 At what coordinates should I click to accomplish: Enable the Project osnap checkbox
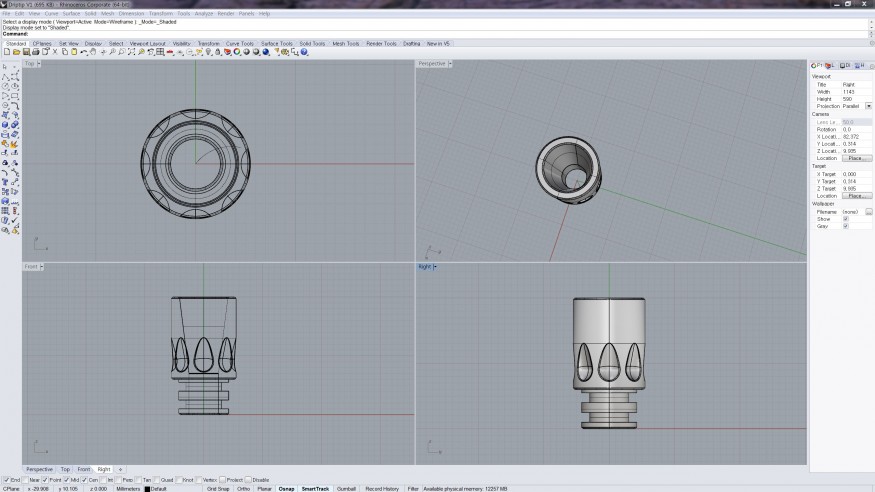(x=222, y=480)
